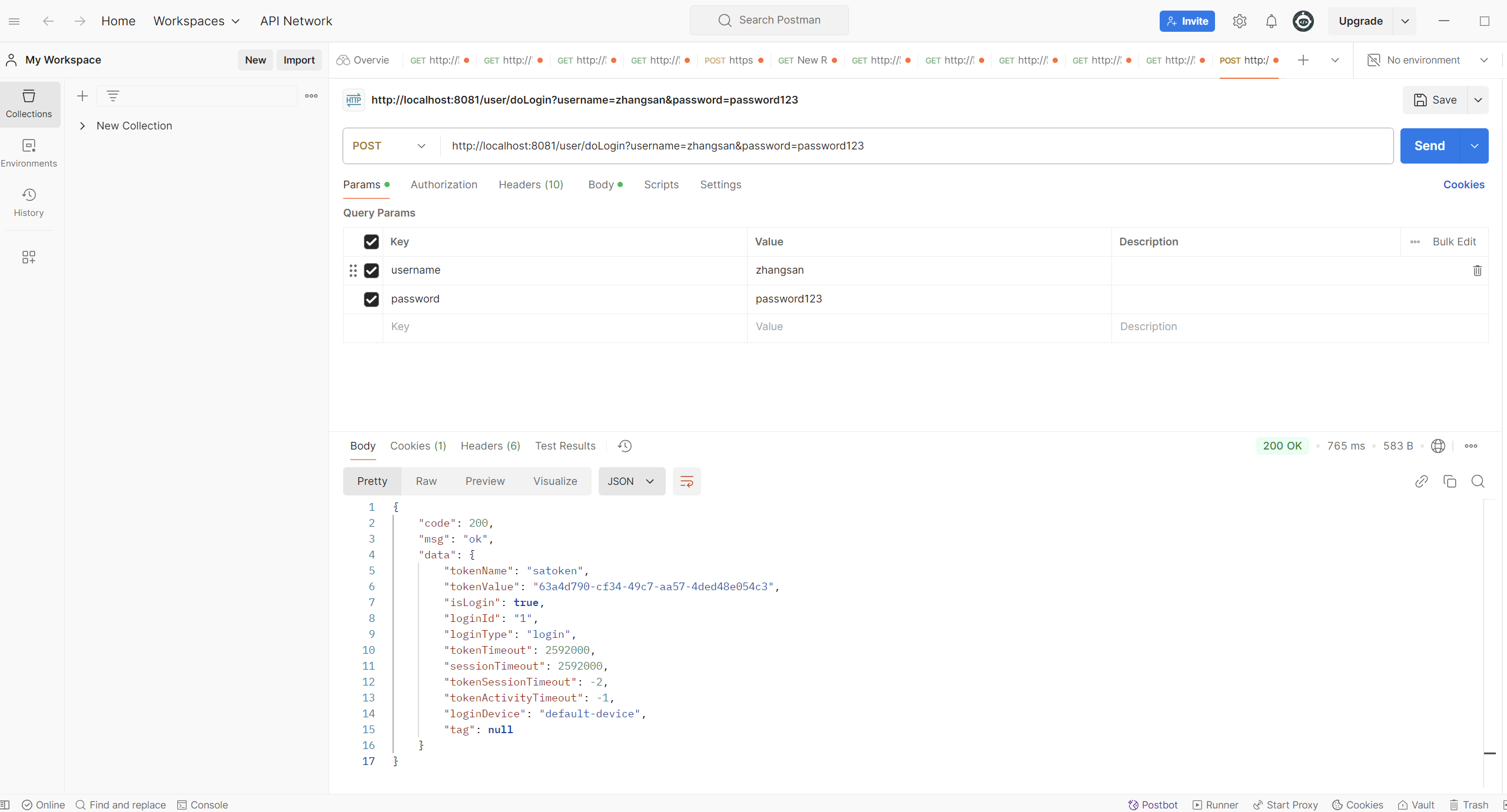Screen dimensions: 1507x812
Task: Open the Environments panel
Action: click(28, 153)
